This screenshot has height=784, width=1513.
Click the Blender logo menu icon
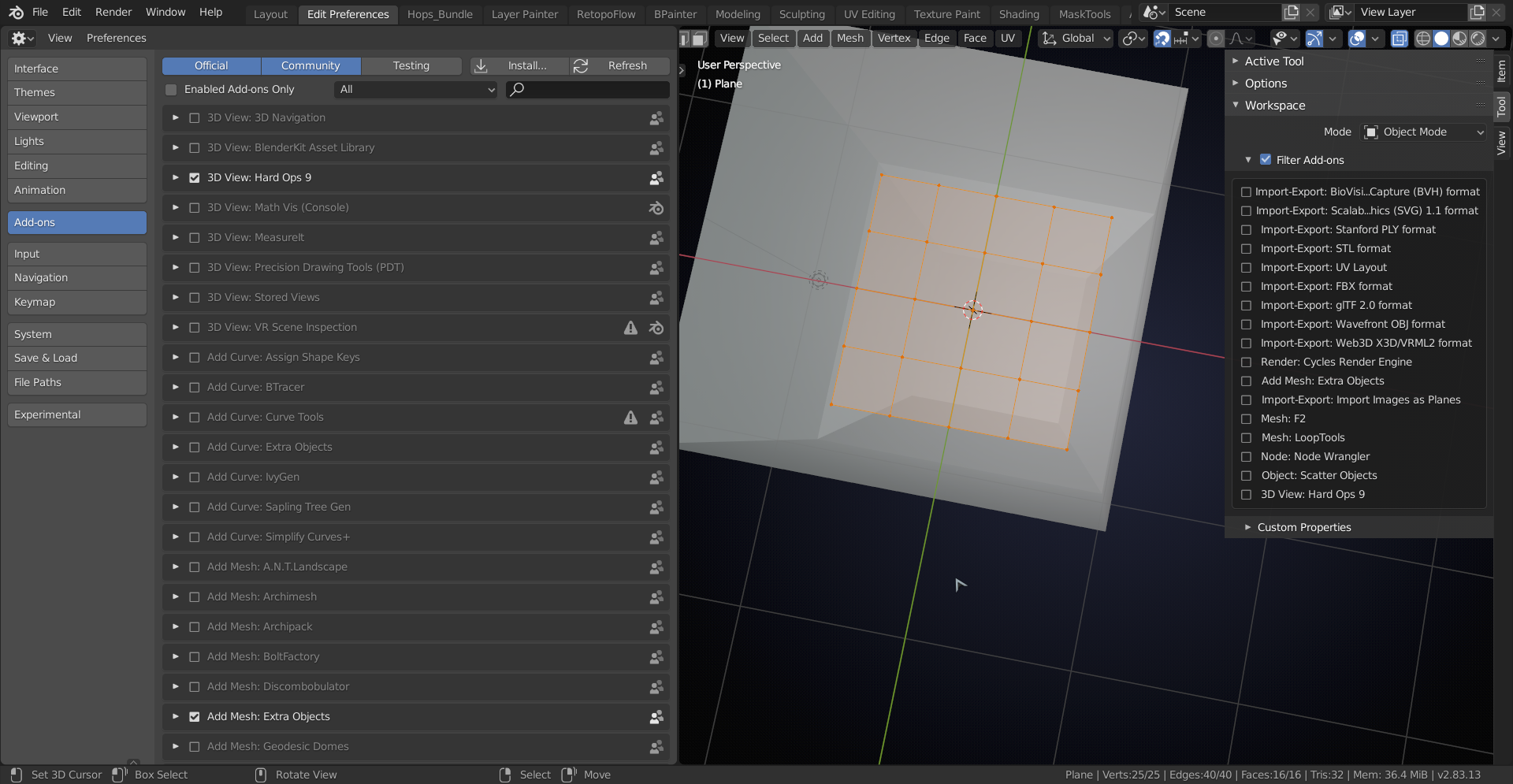(x=16, y=13)
